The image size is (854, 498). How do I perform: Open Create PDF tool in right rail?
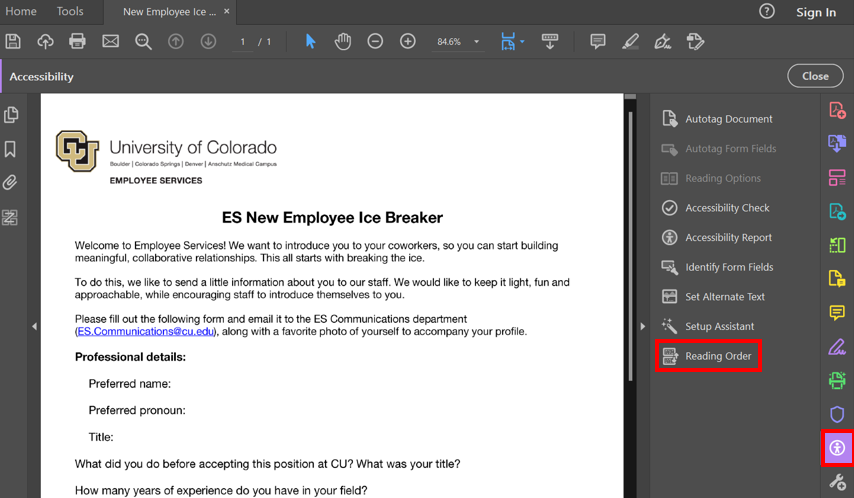point(837,110)
